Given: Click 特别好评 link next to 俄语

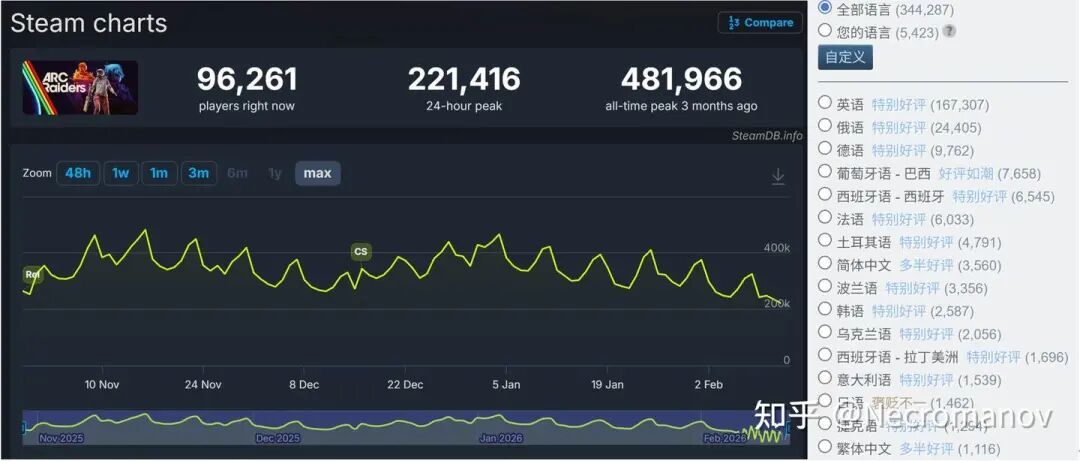Looking at the screenshot, I should click(x=899, y=127).
